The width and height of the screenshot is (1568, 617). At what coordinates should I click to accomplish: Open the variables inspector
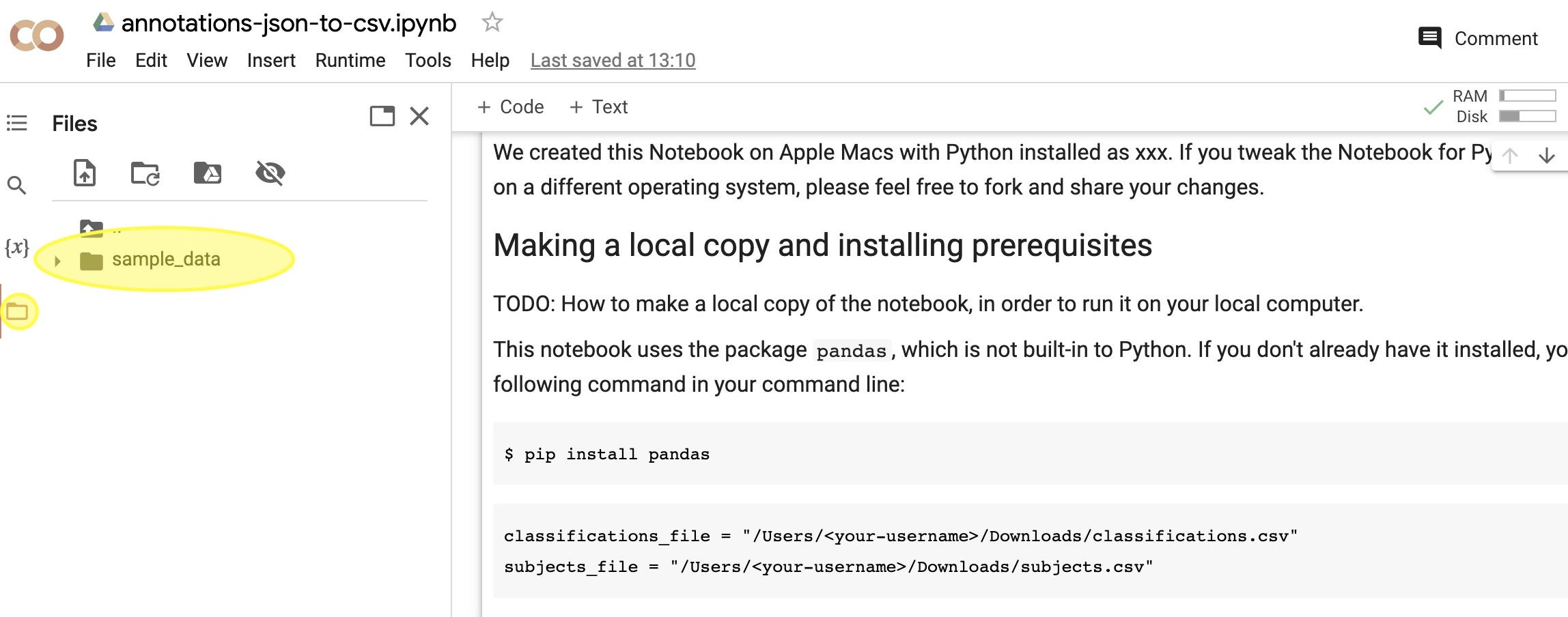17,247
